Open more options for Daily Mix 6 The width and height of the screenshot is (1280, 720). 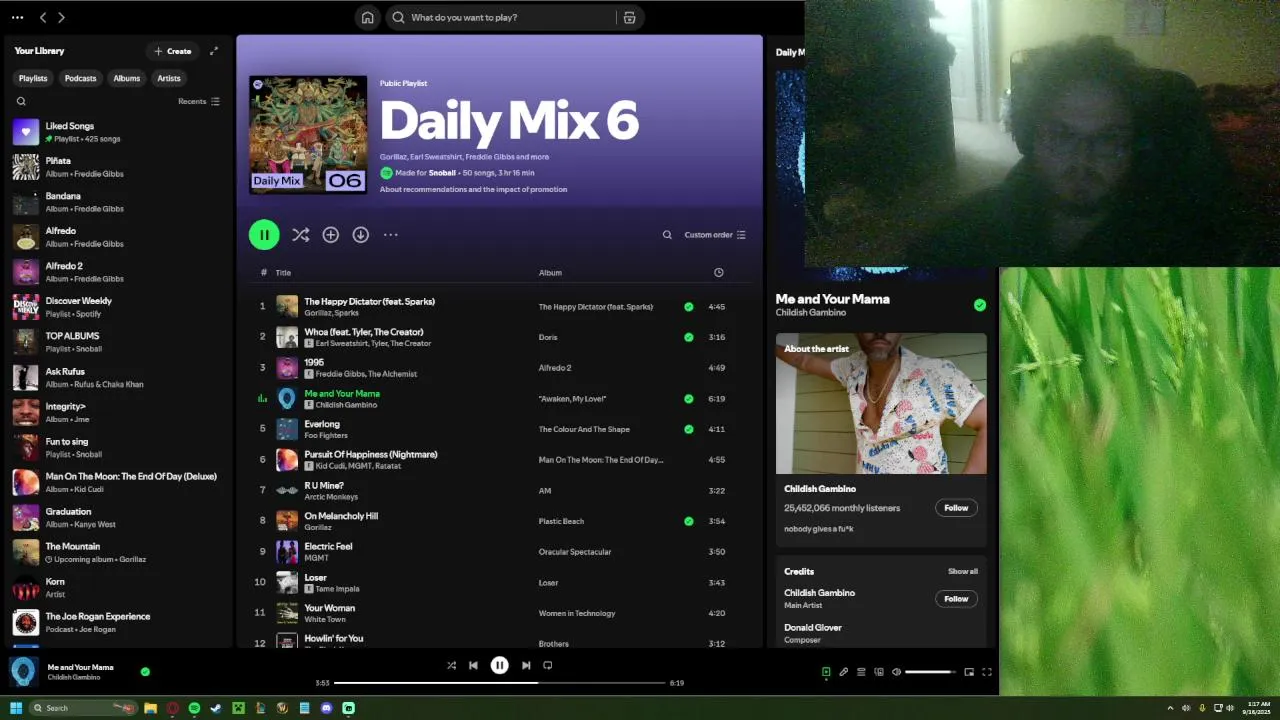(x=390, y=235)
